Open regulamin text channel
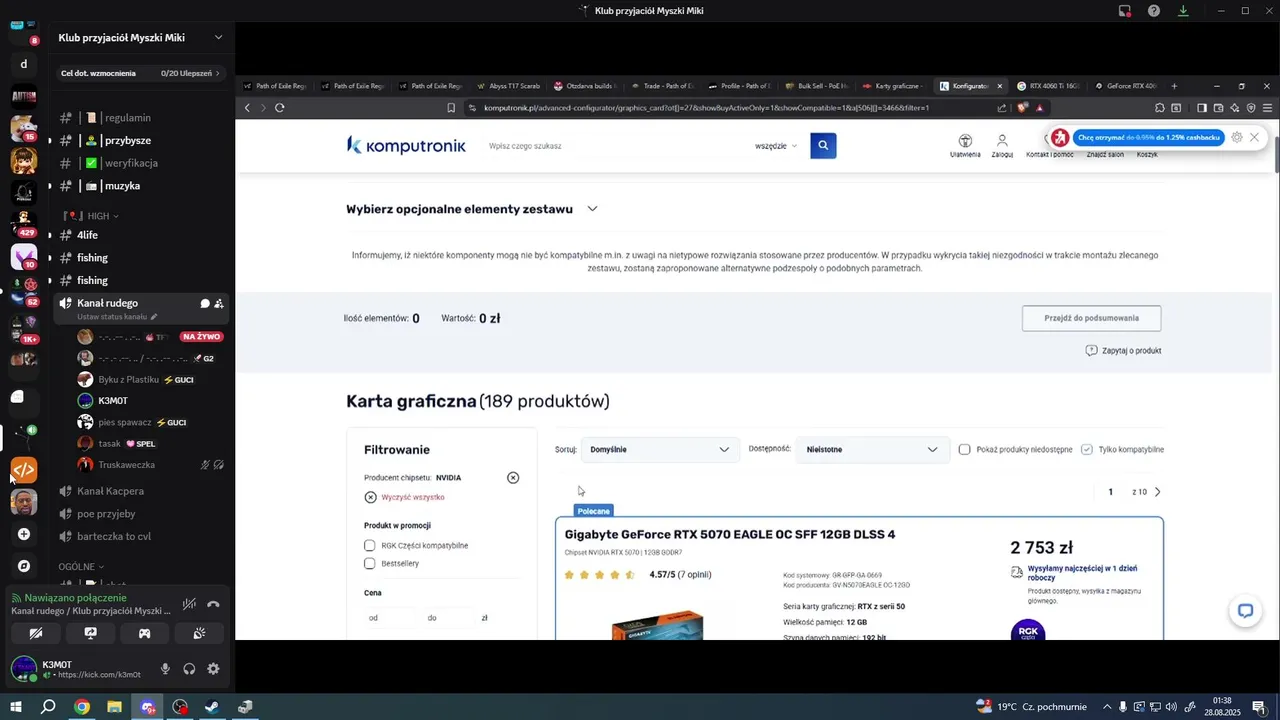This screenshot has width=1280, height=720. 128,118
